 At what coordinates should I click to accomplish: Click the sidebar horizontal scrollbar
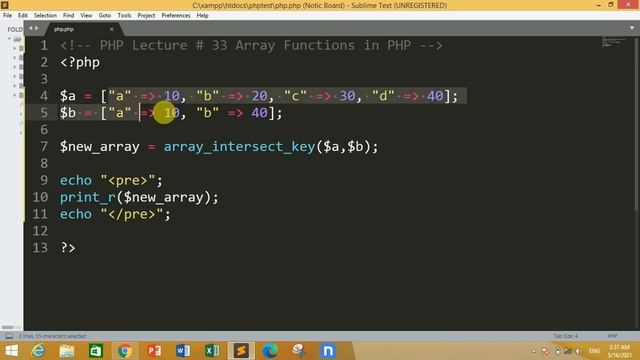(x=7, y=327)
